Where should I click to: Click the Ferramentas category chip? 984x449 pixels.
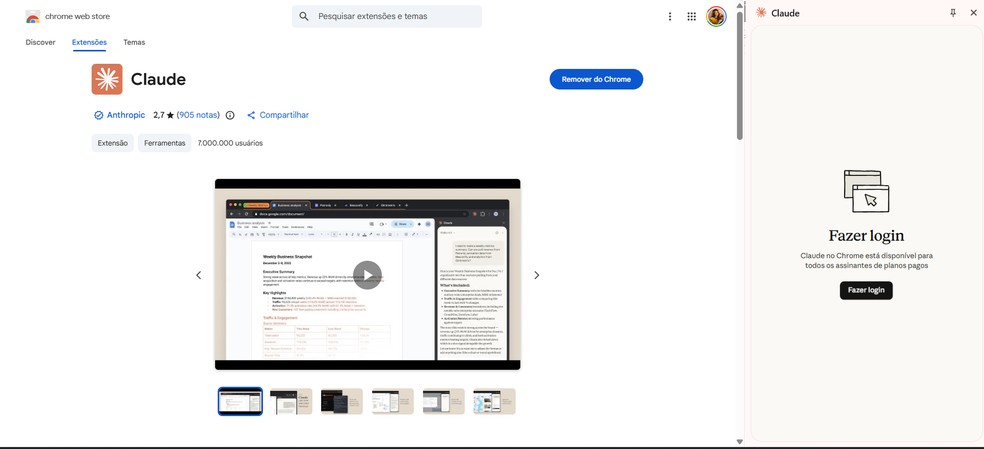tap(164, 143)
